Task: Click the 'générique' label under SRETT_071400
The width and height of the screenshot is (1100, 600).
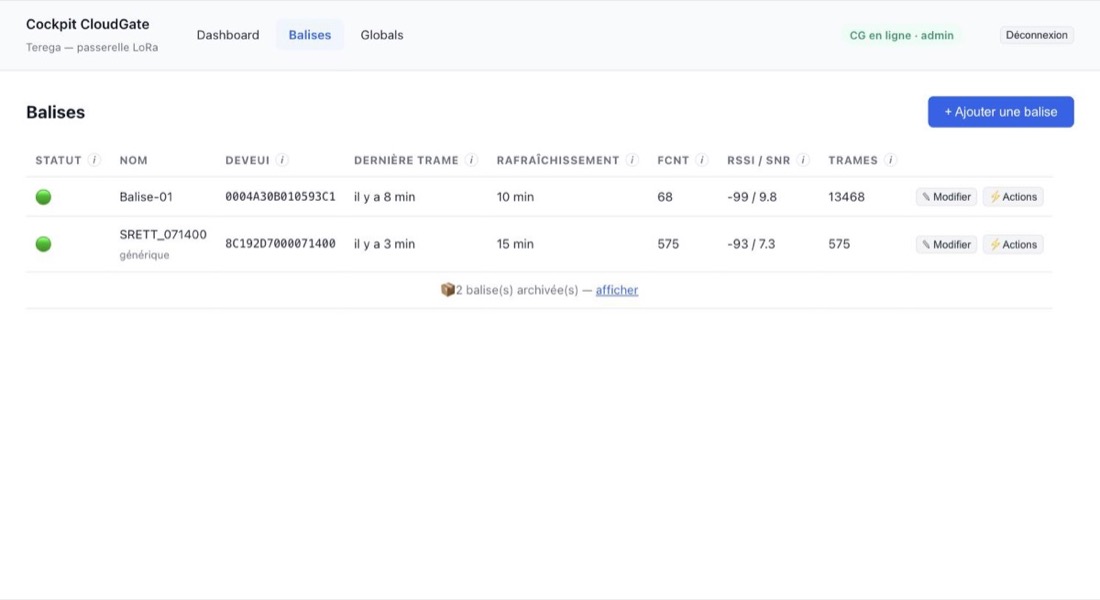Action: tap(145, 255)
